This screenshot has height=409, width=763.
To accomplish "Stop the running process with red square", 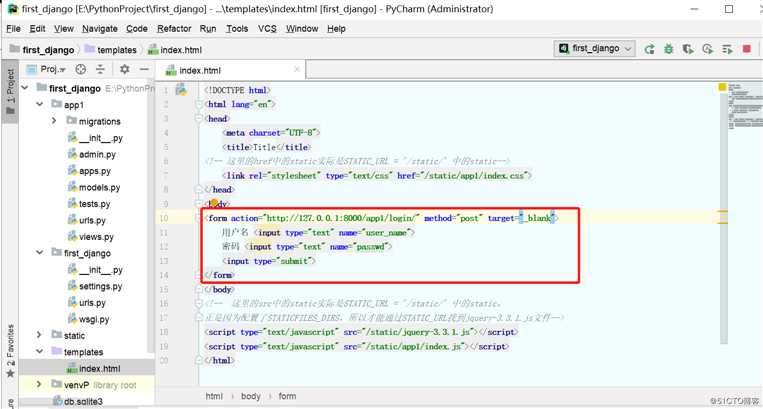I will pos(746,49).
